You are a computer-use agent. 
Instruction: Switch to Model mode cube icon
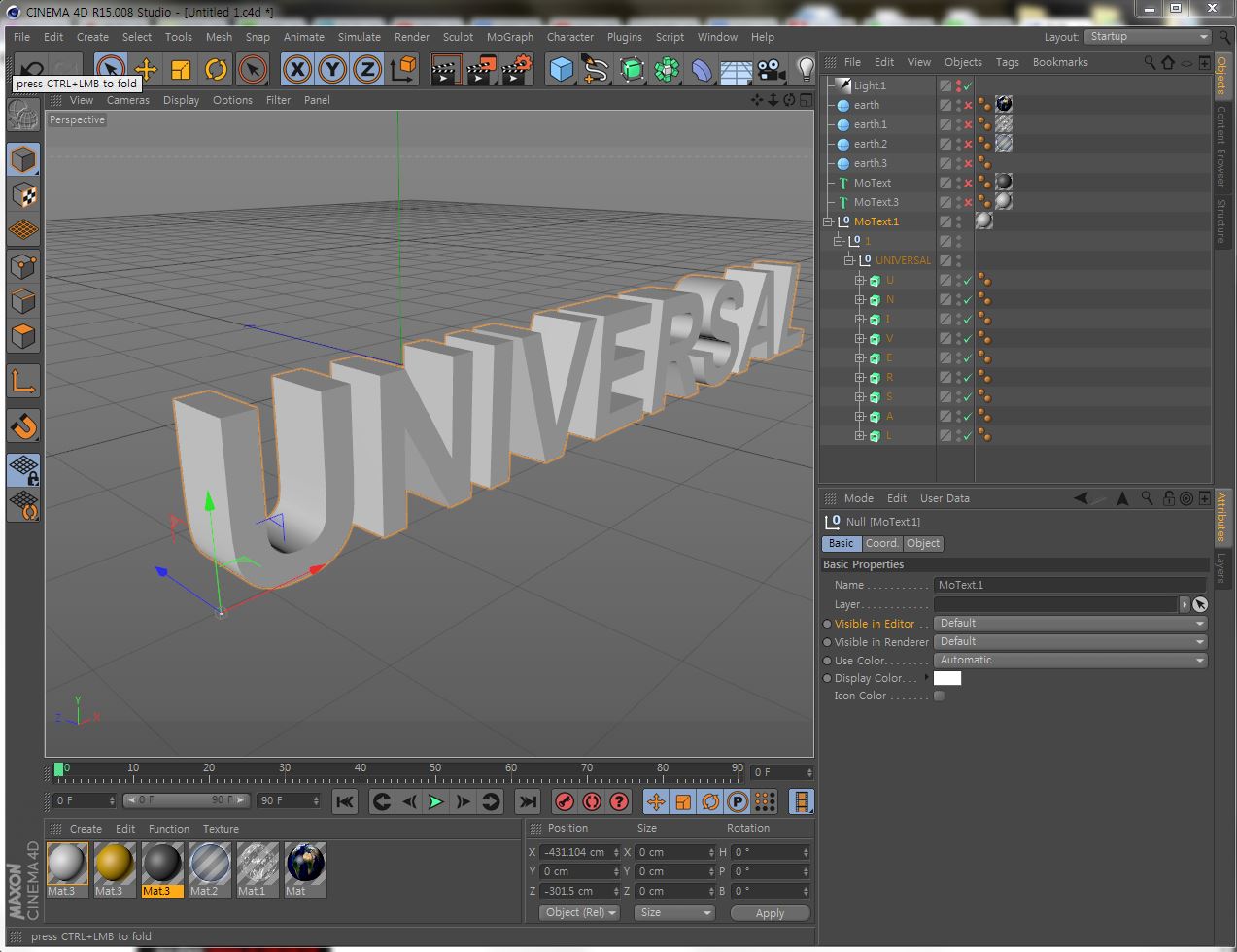23,159
